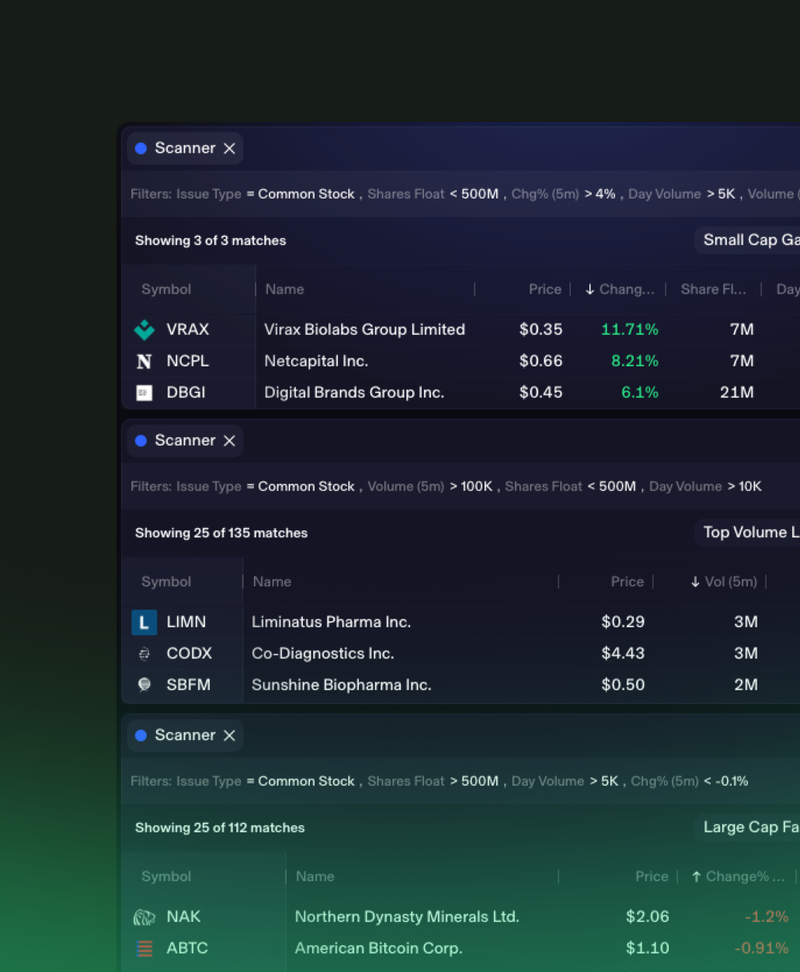Image resolution: width=800 pixels, height=972 pixels.
Task: Click Showing 25 of 135 matches text
Action: 221,533
